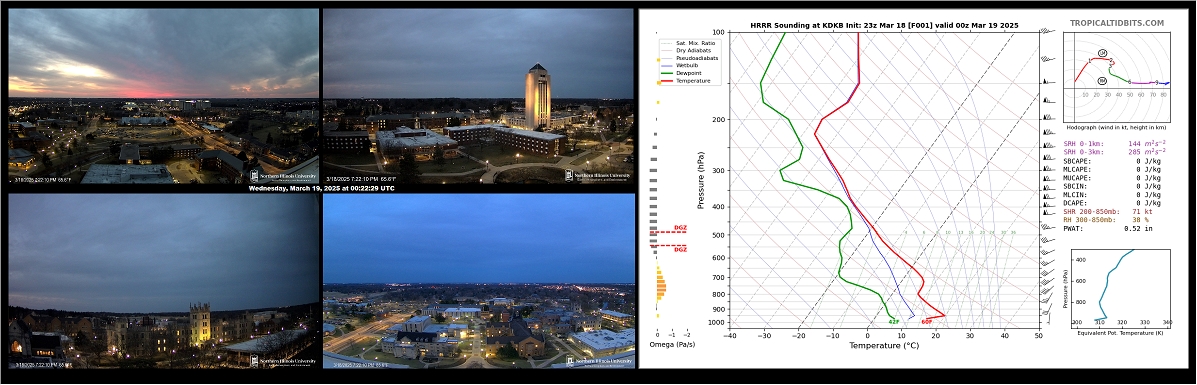Click the TROPICALTIDBITS.COM watermark link

pos(1116,24)
